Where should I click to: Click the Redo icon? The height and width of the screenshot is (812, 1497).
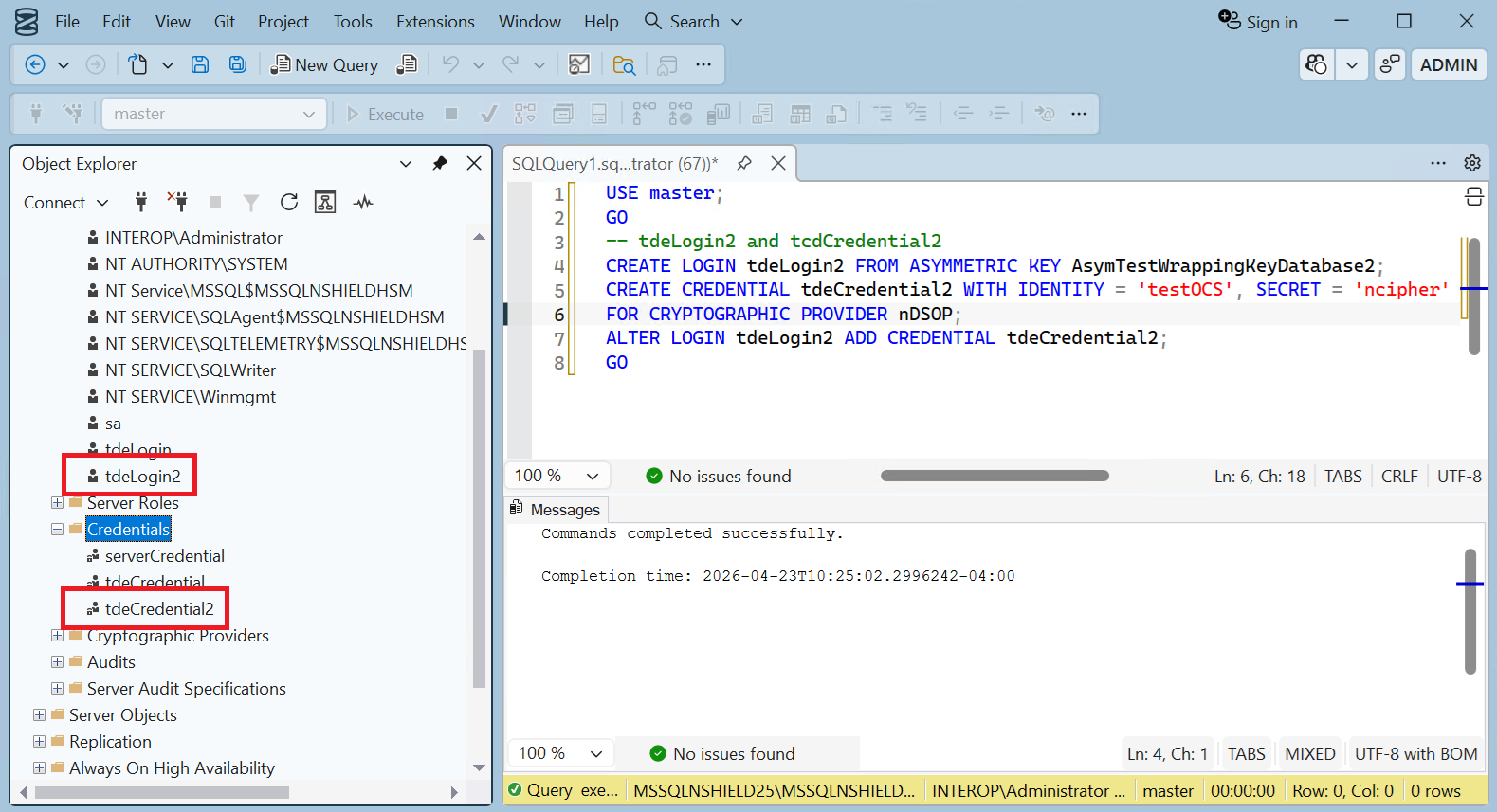coord(511,64)
